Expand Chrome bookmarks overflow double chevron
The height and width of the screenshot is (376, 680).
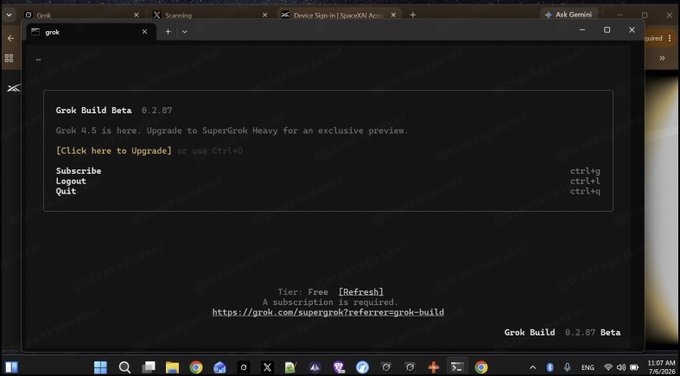point(662,58)
